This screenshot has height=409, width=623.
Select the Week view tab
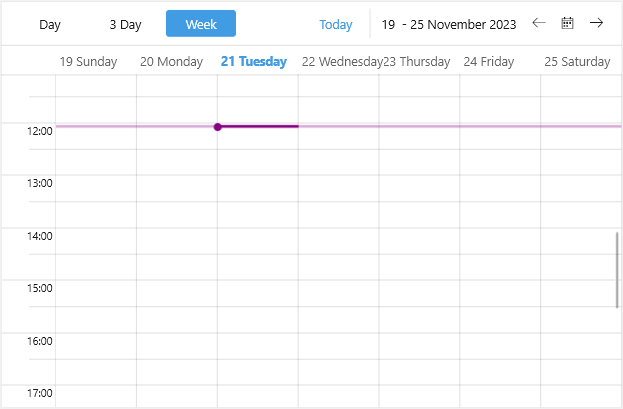(x=201, y=24)
